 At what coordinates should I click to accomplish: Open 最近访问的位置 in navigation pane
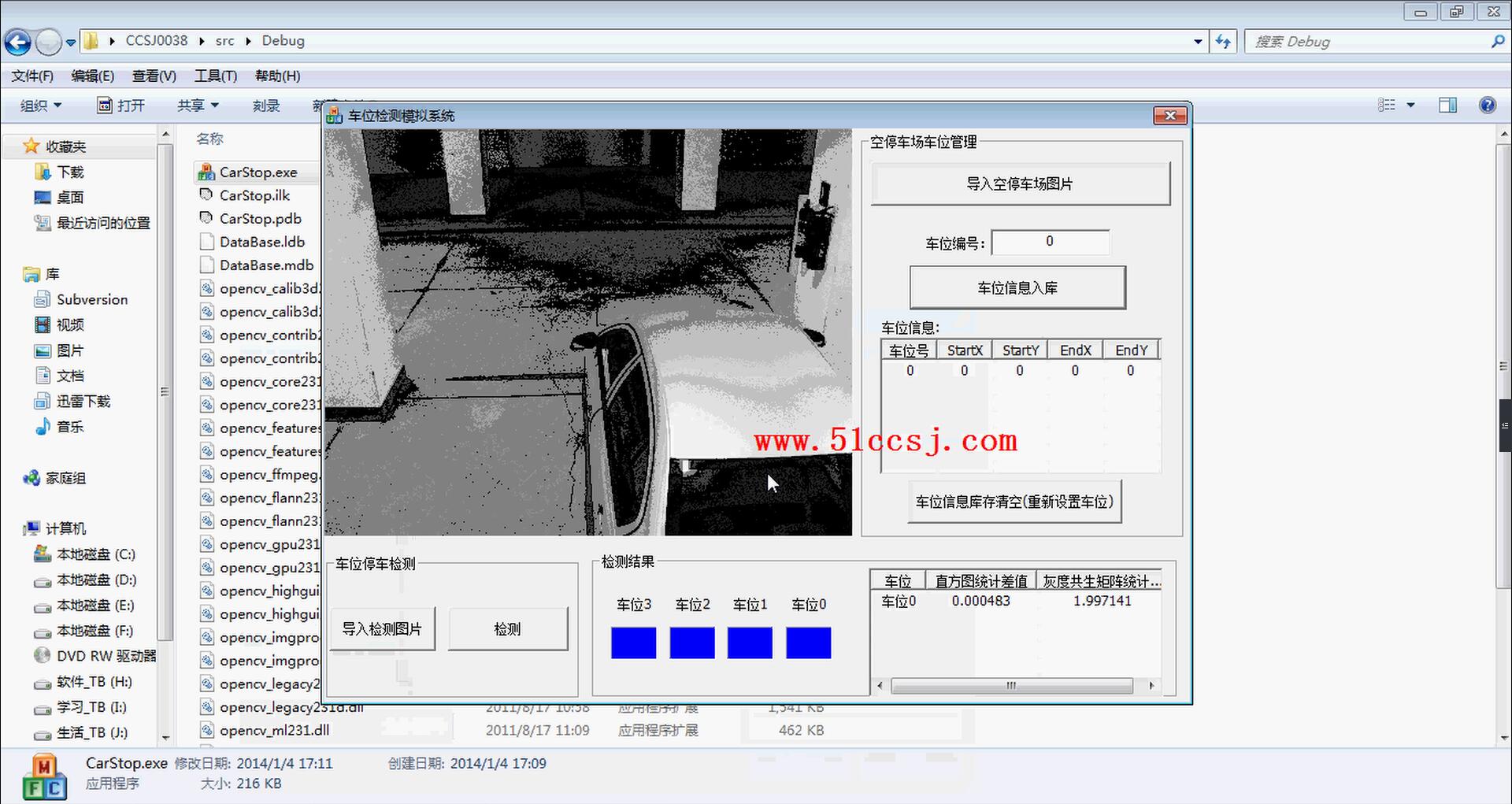tap(102, 224)
